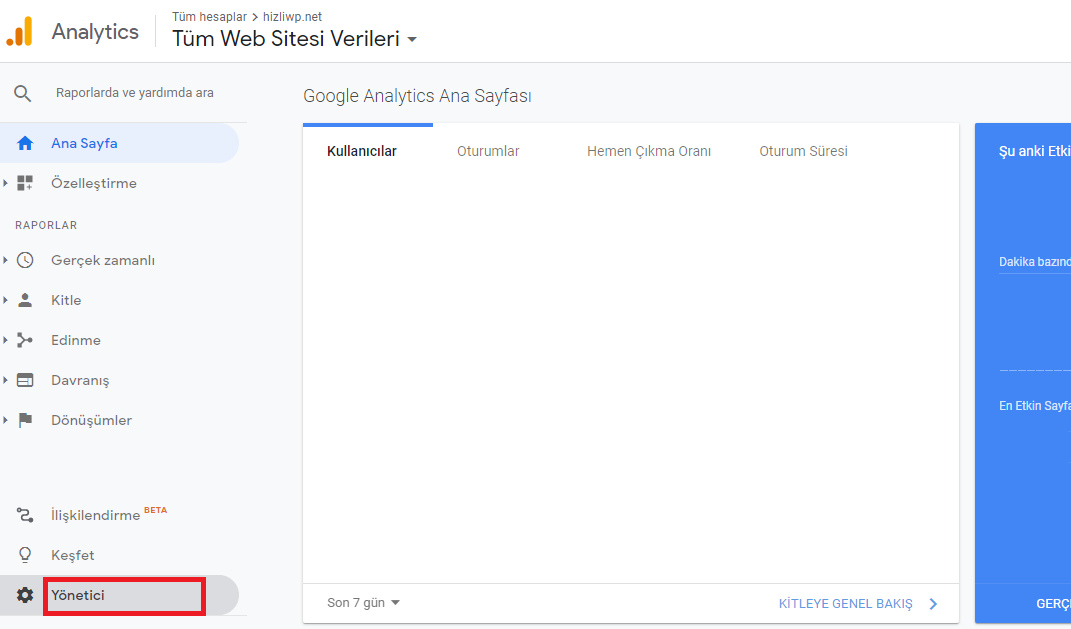Open the KİTLEYE GENEL BAKIŞ link
This screenshot has width=1071, height=629.
pos(846,604)
